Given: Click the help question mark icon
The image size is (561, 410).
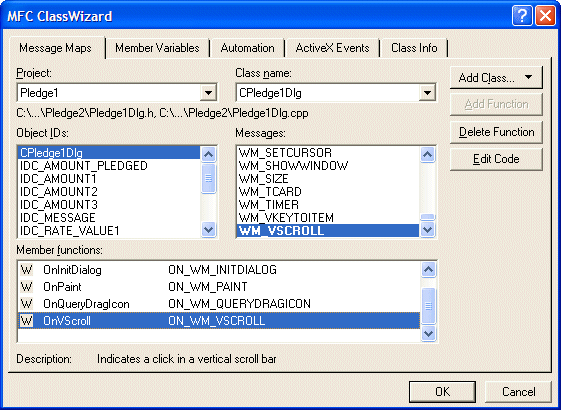Looking at the screenshot, I should click(x=522, y=16).
